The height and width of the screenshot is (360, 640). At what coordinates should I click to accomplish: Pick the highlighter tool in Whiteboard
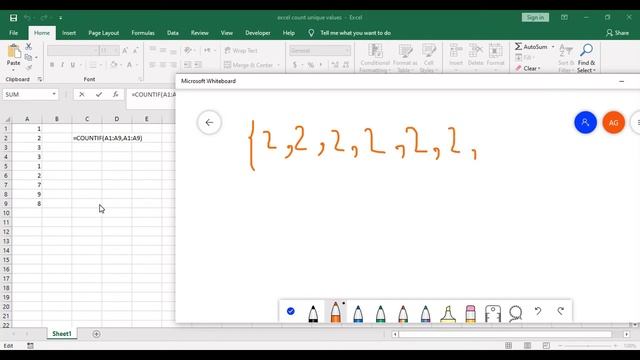pyautogui.click(x=448, y=313)
